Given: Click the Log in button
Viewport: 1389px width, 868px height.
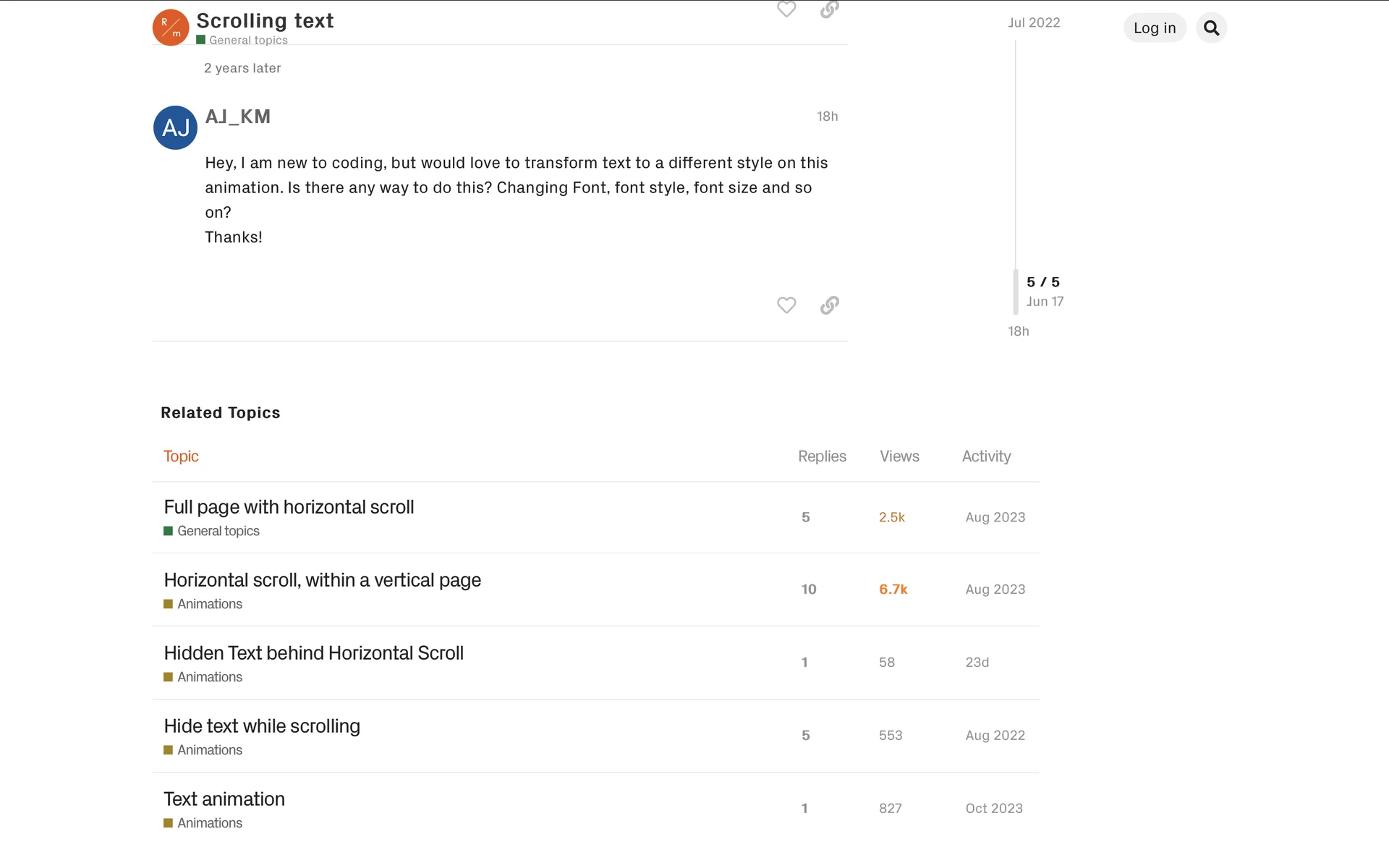Looking at the screenshot, I should point(1154,28).
